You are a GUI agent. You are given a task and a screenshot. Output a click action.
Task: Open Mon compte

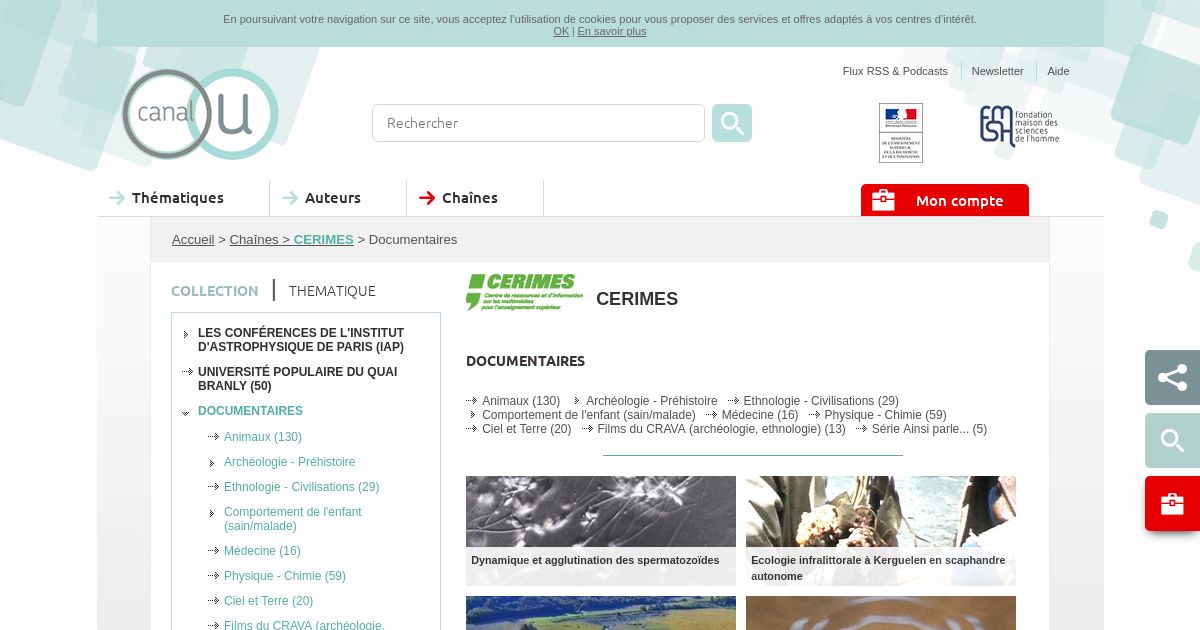[945, 200]
